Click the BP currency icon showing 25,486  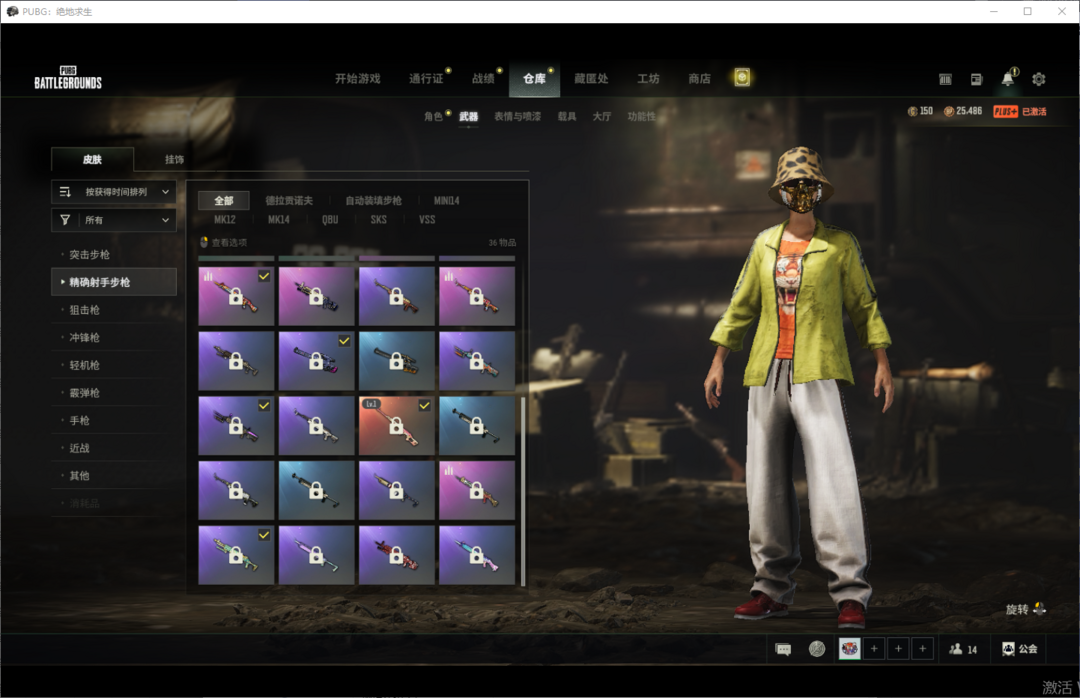[x=948, y=111]
